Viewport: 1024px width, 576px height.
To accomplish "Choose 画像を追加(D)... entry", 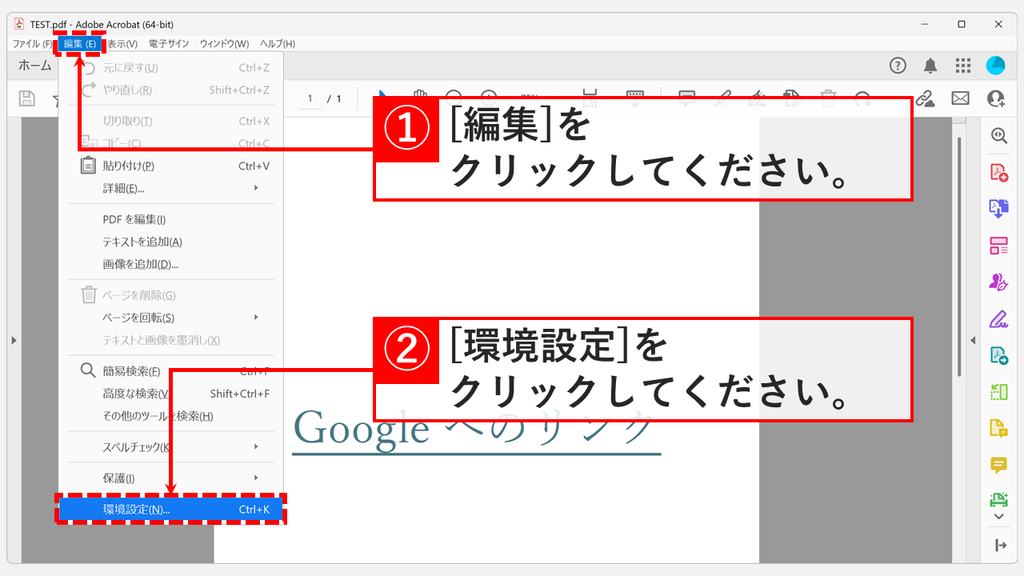I will click(x=171, y=264).
